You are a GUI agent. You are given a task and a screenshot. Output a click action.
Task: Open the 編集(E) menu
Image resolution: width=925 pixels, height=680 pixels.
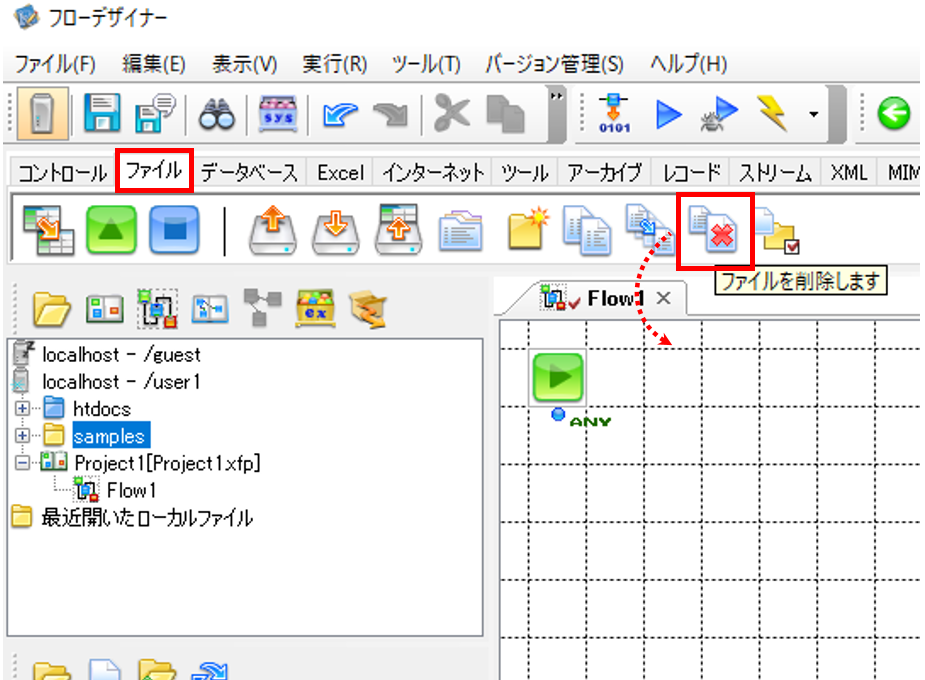pos(154,64)
